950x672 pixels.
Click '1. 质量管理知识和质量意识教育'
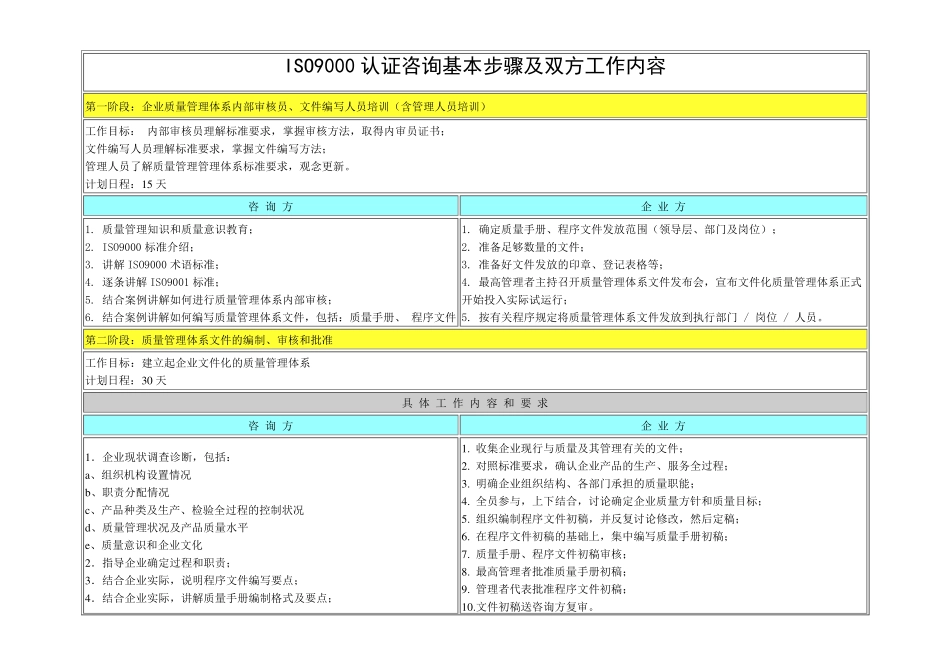pos(170,229)
